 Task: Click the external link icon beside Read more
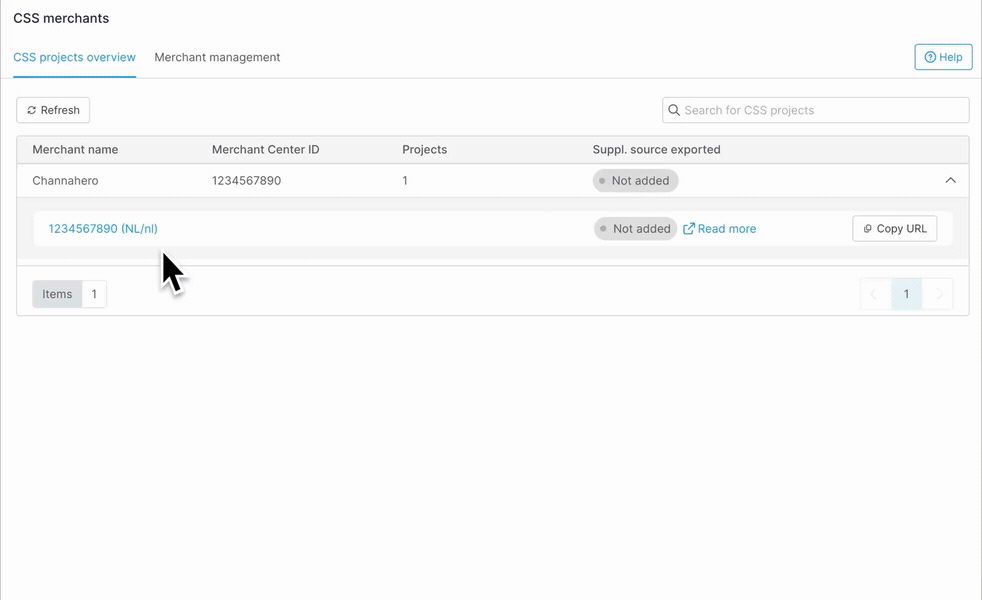[689, 228]
